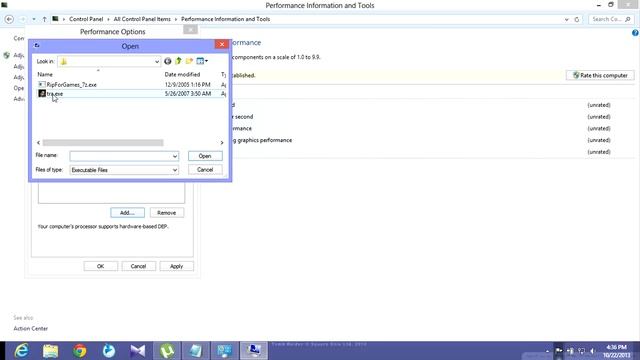Image resolution: width=640 pixels, height=360 pixels.
Task: Go up one level in Open dialog
Action: (178, 61)
